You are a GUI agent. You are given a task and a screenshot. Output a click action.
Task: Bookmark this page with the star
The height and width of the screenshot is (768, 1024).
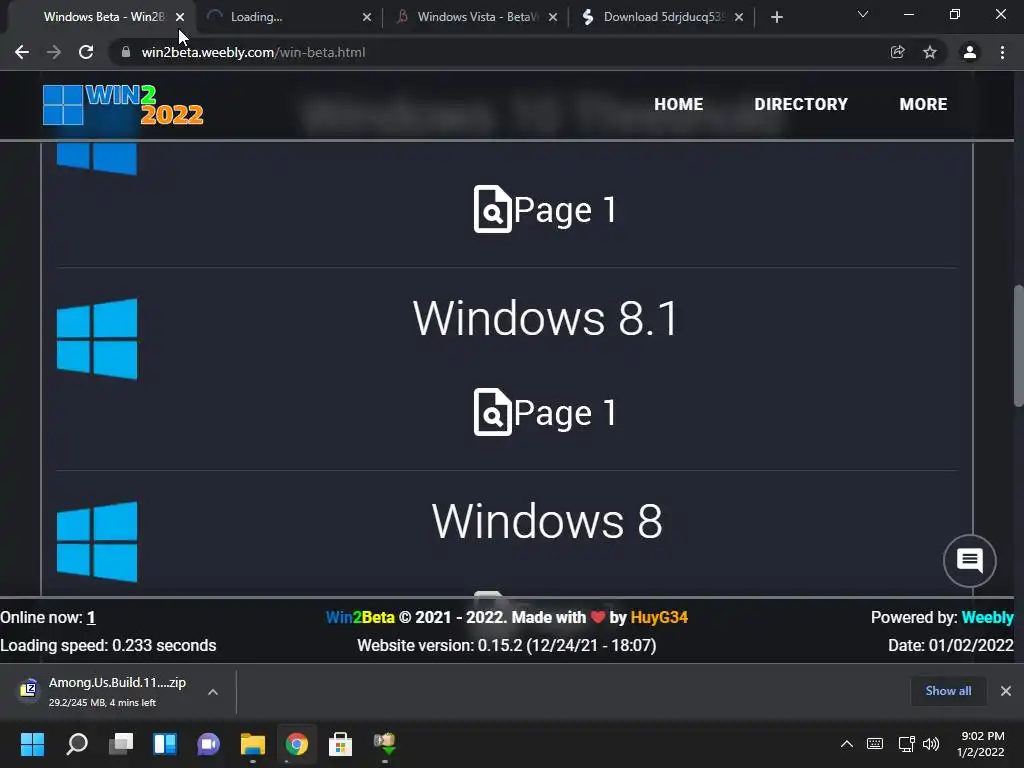pos(930,52)
